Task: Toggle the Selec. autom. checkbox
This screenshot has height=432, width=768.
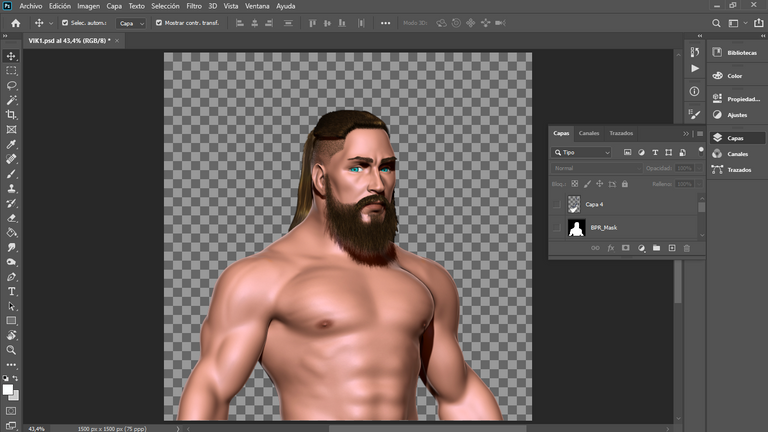Action: 65,23
